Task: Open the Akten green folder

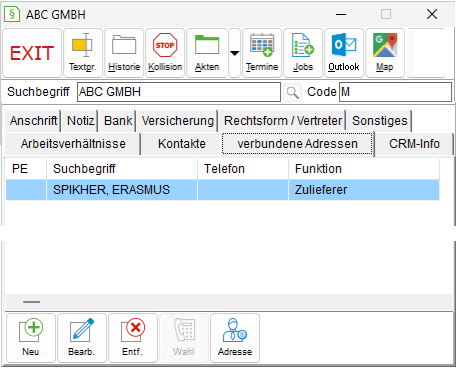Action: 207,53
